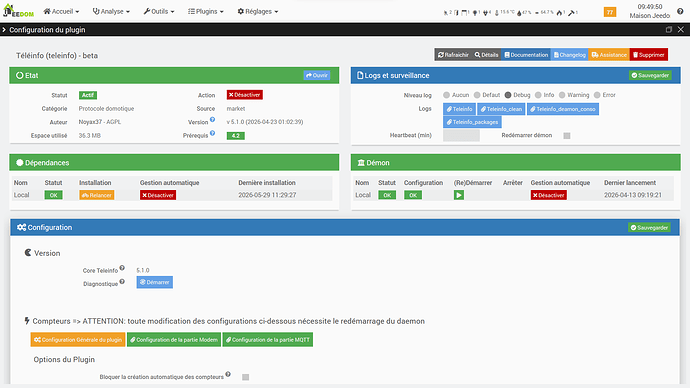690x388 pixels.
Task: Click the temperature 15.5 °C summary
Action: 504,13
